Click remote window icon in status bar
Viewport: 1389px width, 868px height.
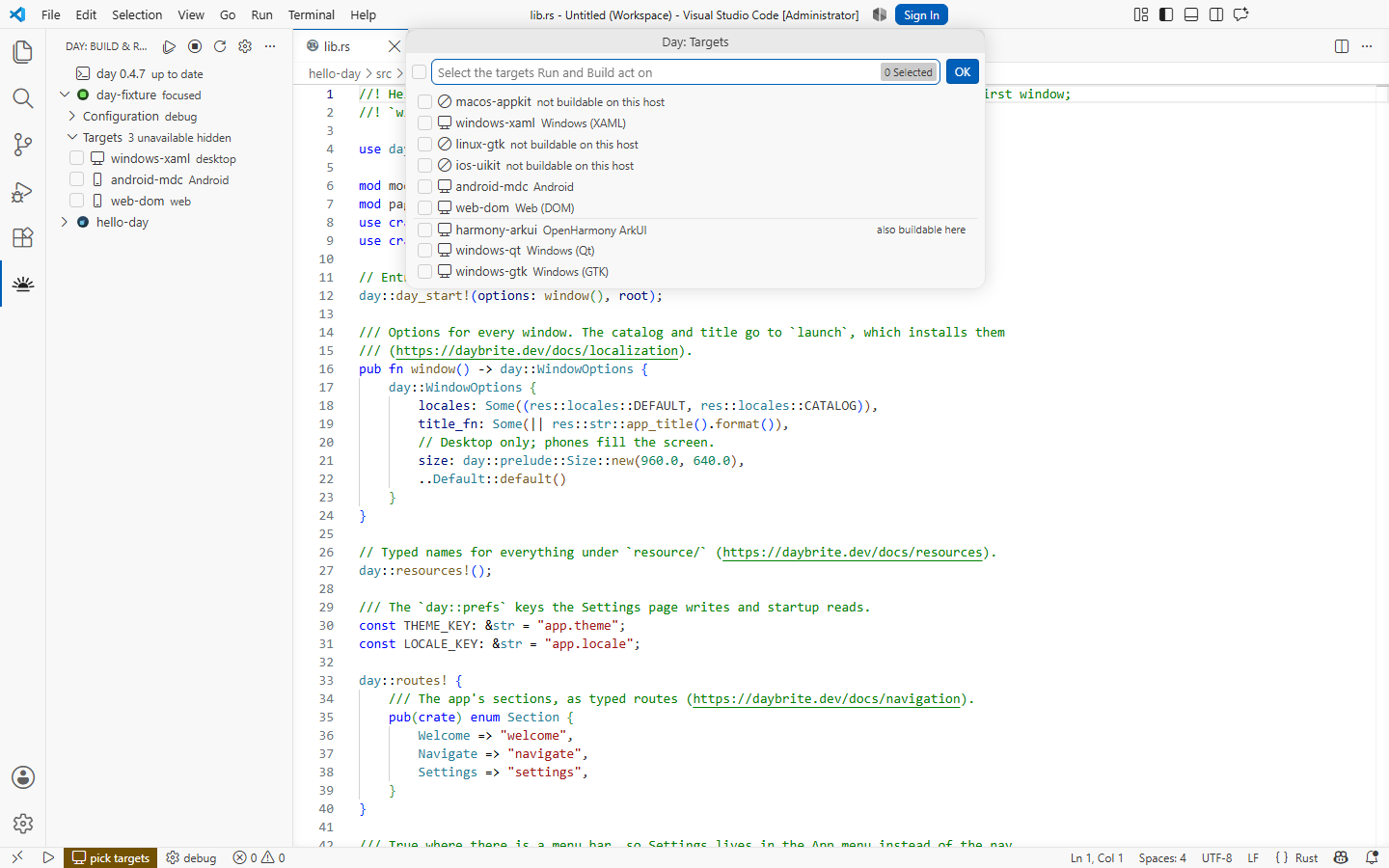16,857
